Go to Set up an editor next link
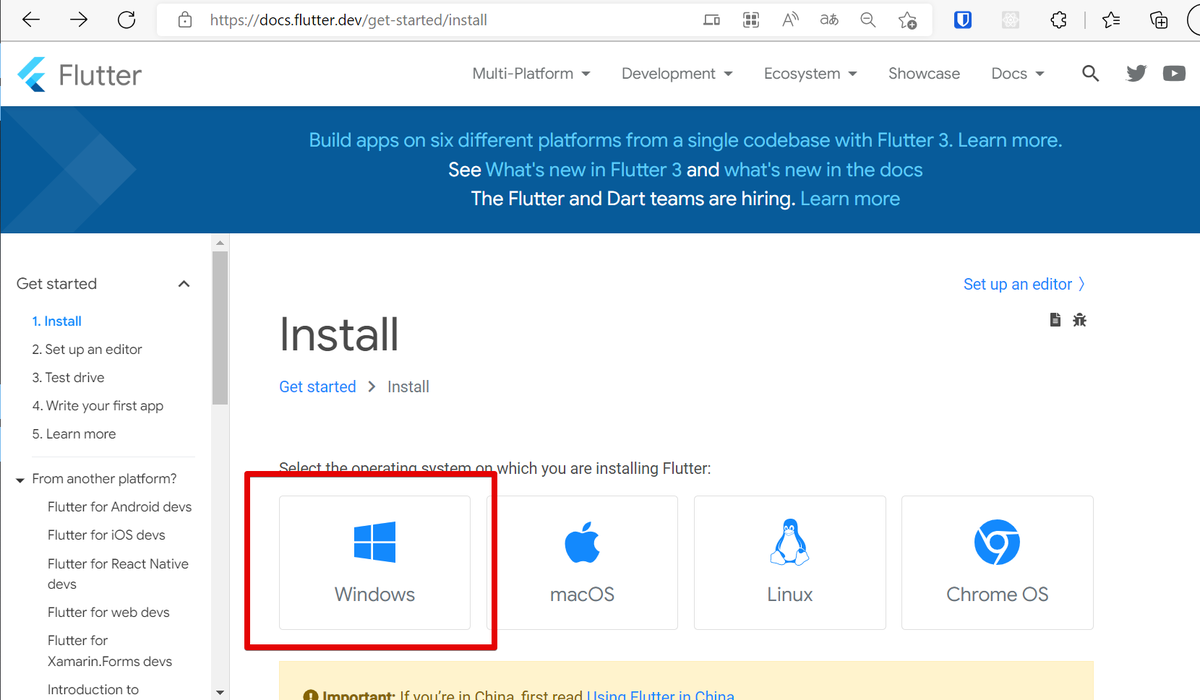 (x=1024, y=284)
